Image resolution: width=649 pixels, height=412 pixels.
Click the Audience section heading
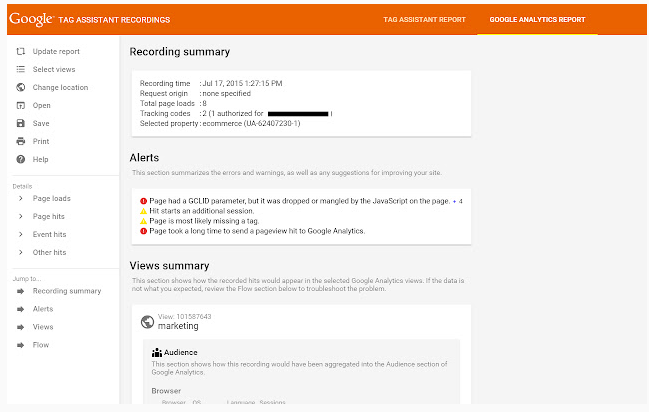180,352
